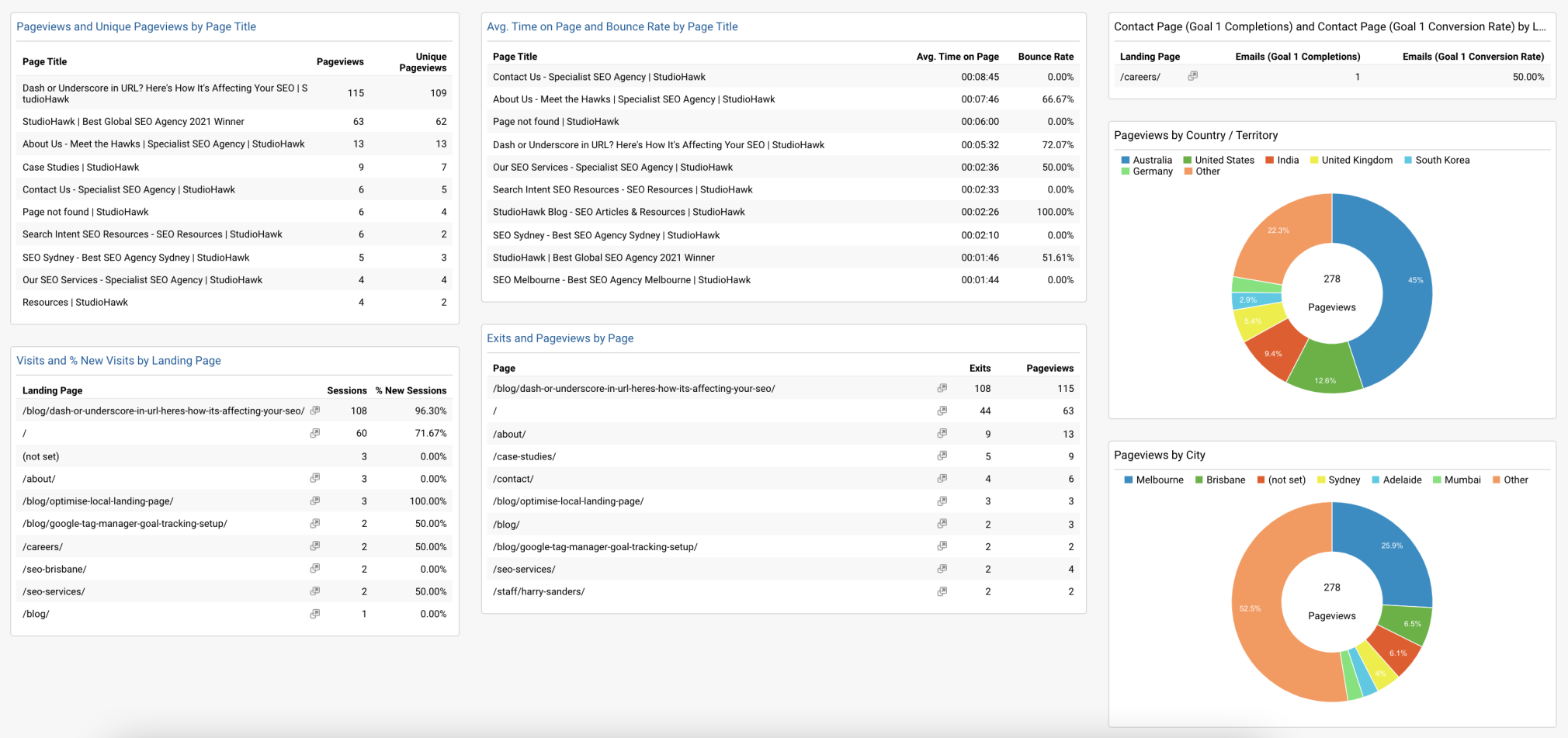Viewport: 1568px width, 738px height.
Task: Click the Visits and % New Visits panel title
Action: coord(118,360)
